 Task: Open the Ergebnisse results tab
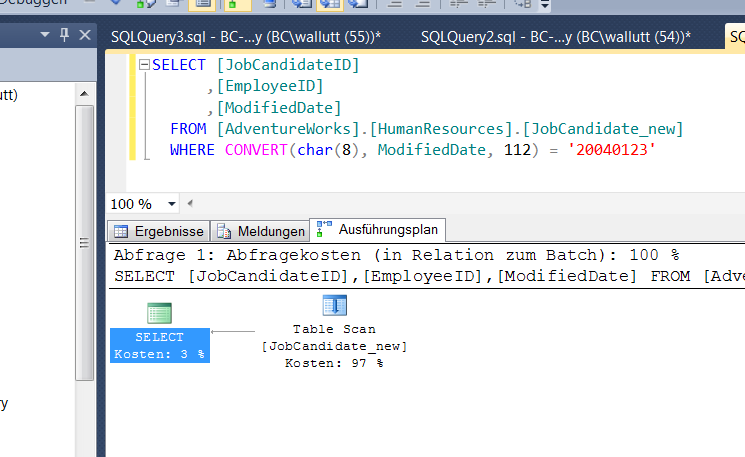159,231
